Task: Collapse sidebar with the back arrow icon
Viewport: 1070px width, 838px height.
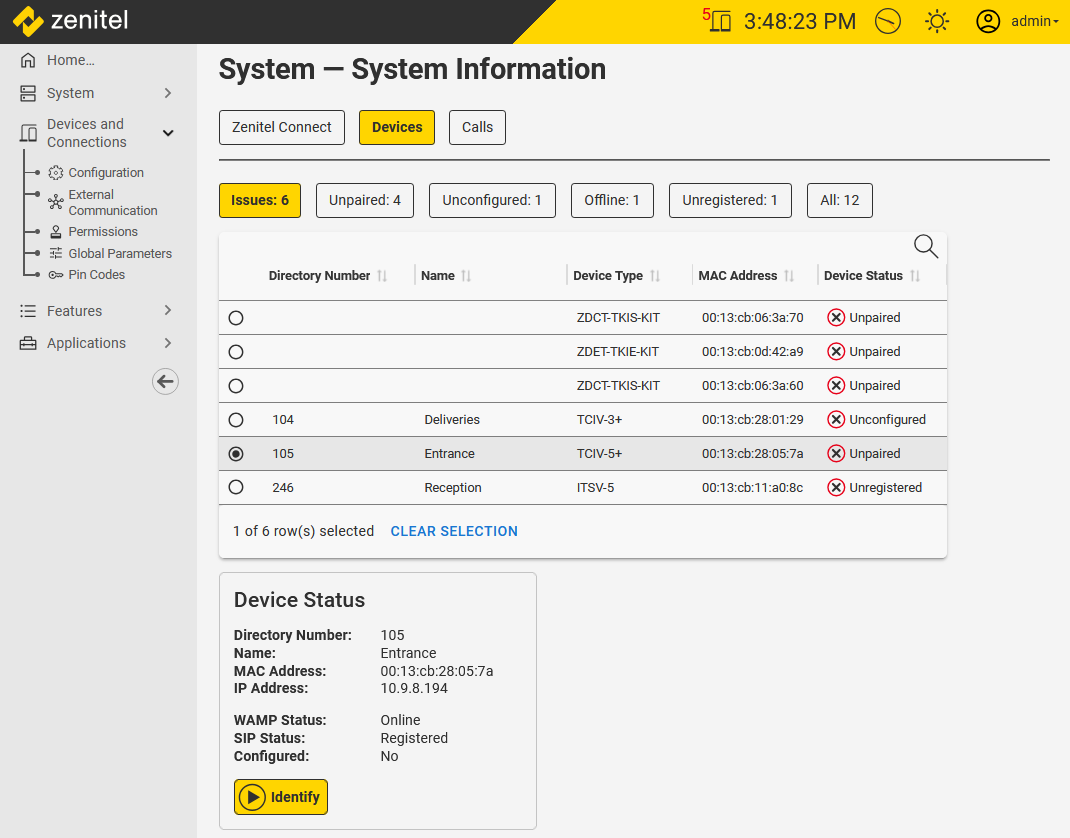Action: (165, 381)
